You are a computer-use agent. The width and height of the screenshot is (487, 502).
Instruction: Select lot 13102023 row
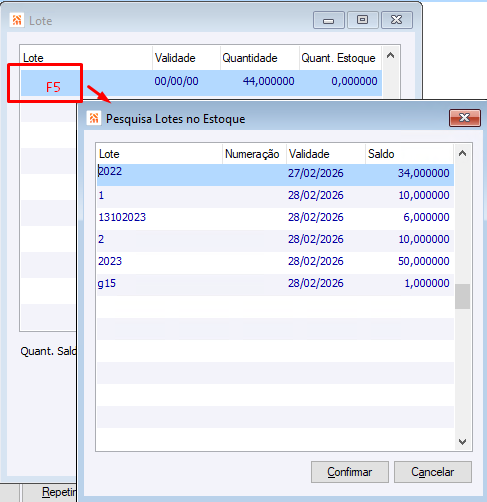coord(275,219)
